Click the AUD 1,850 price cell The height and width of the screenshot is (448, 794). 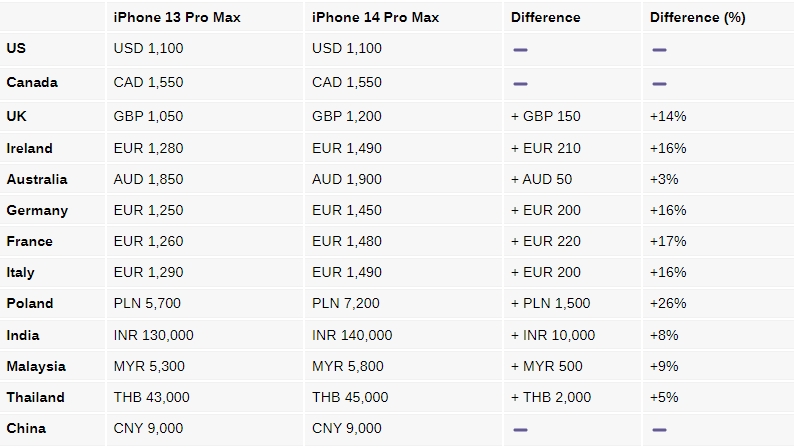[x=148, y=179]
